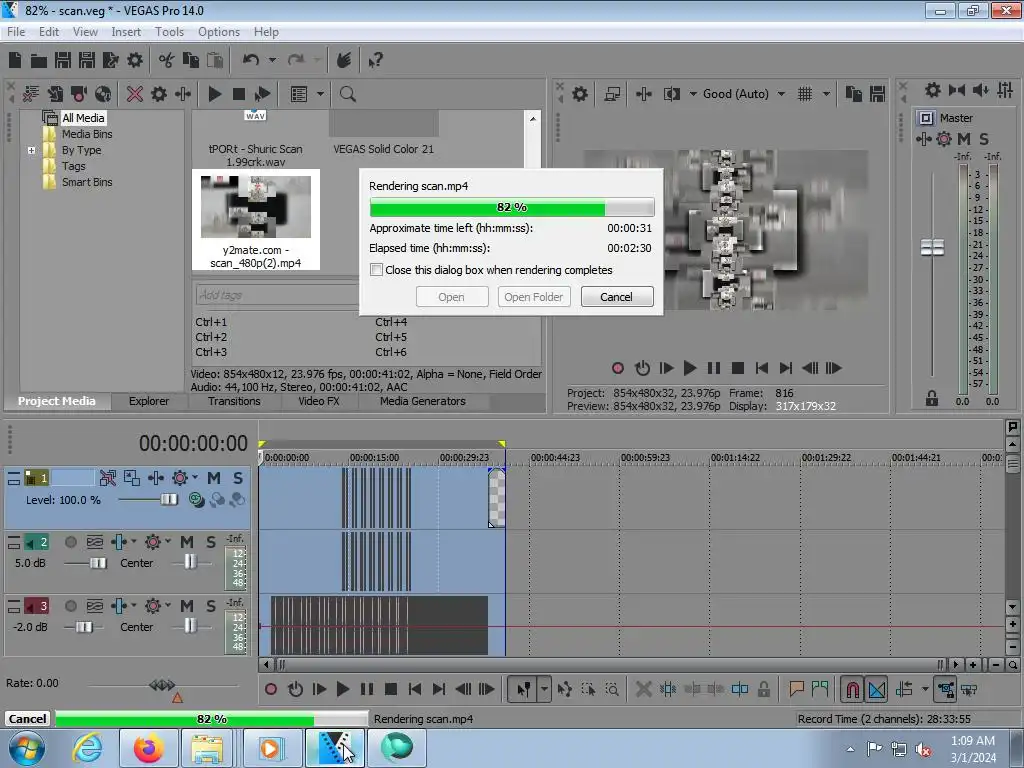Click the Cut scissors icon

(167, 60)
